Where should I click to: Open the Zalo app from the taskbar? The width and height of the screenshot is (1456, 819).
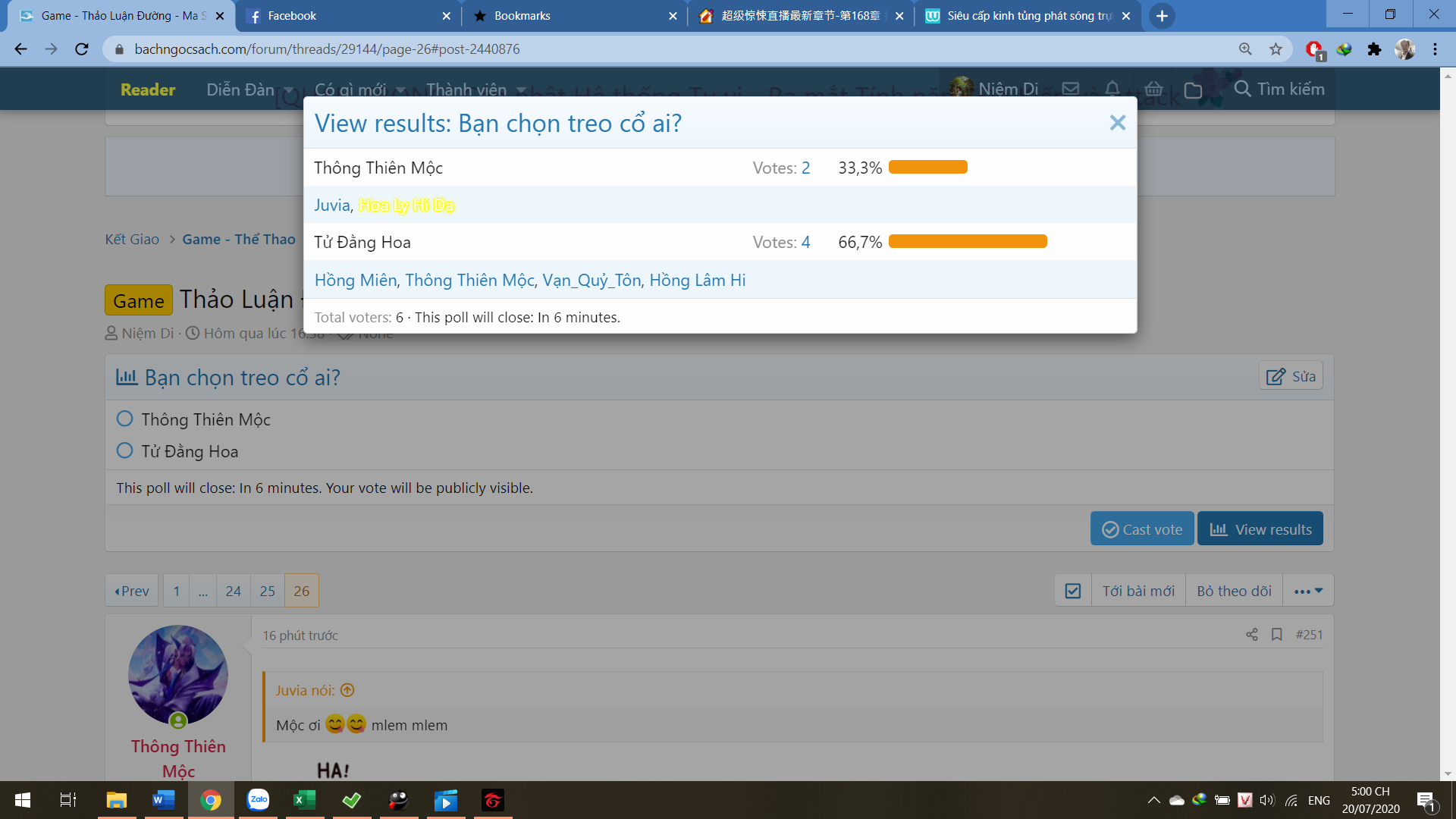[x=259, y=800]
